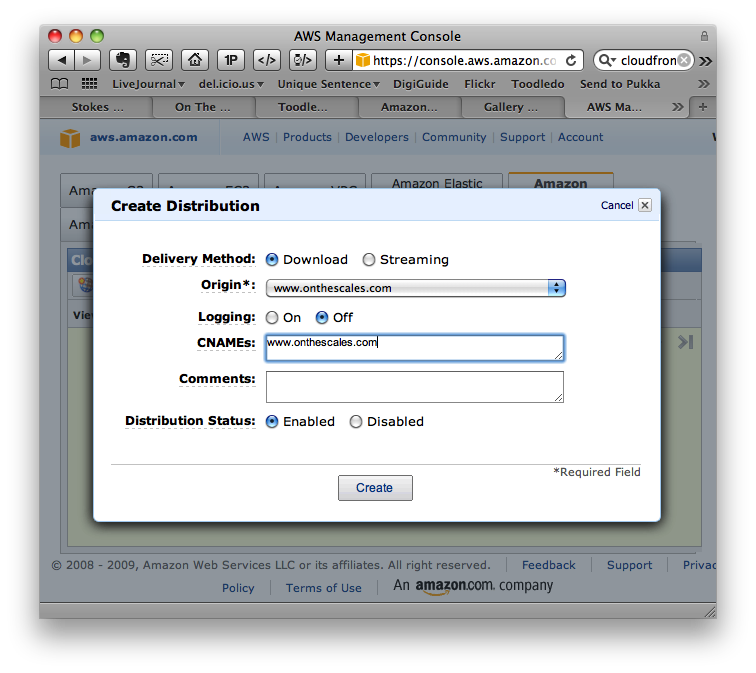Click the Create button
756x673 pixels.
375,488
